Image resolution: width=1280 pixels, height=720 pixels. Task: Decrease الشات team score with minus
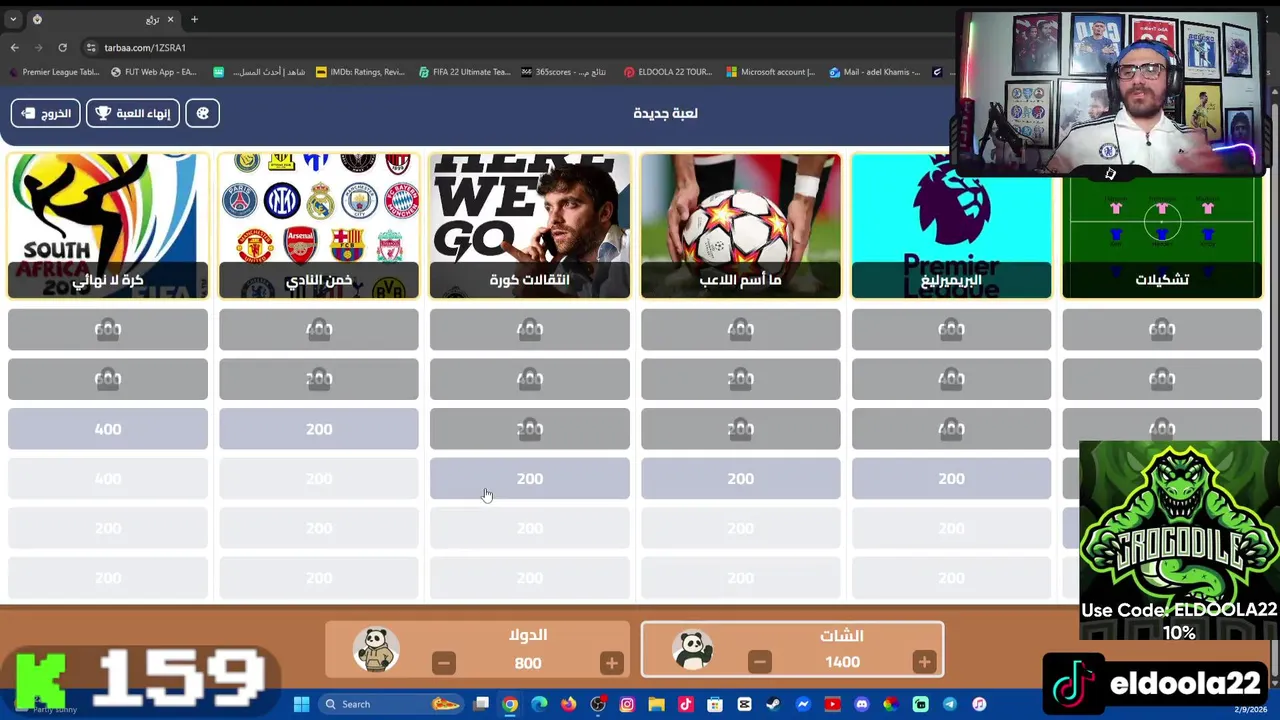click(x=760, y=662)
